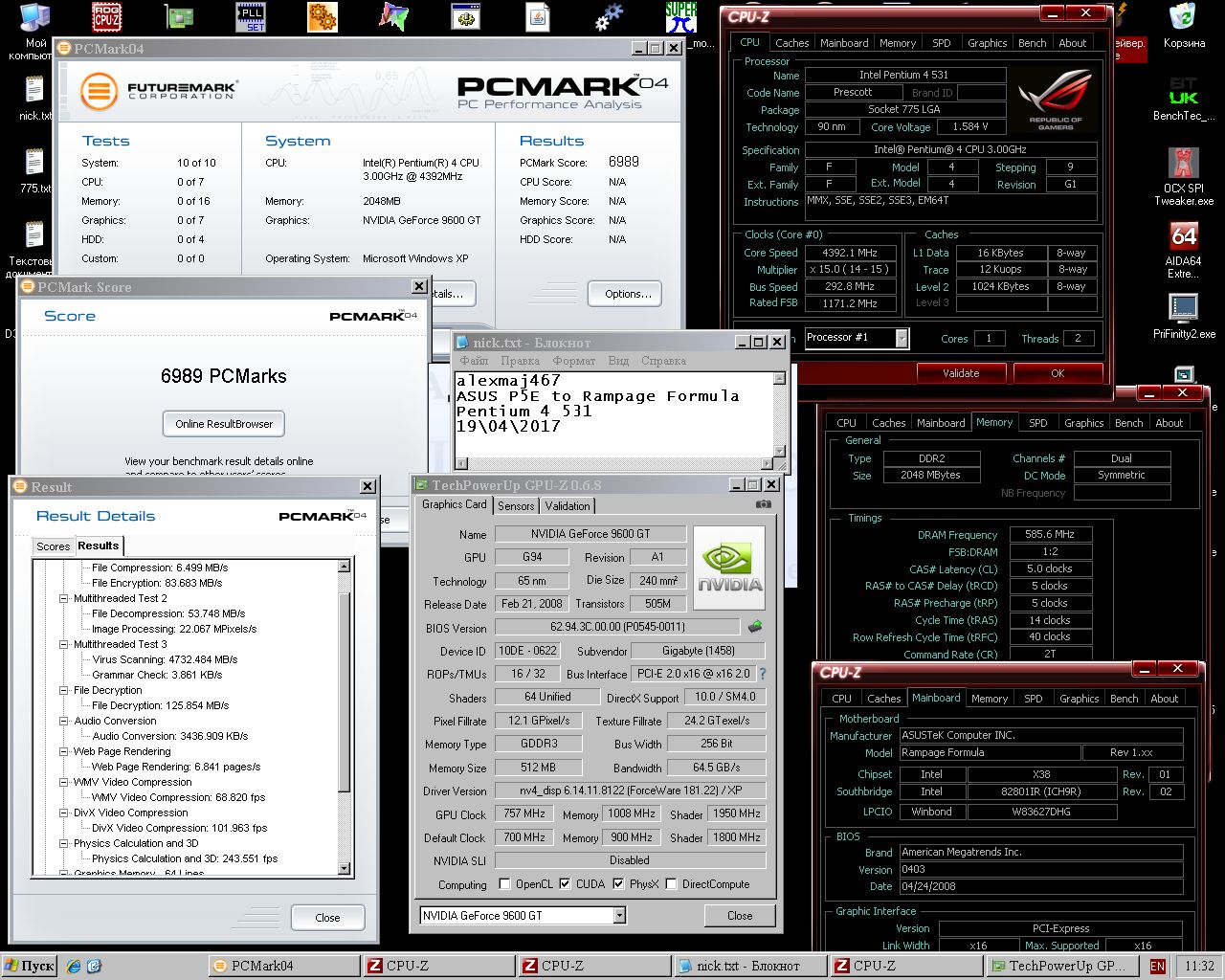The image size is (1225, 980).
Task: Collapse the File Decryption tree node
Action: (x=64, y=690)
